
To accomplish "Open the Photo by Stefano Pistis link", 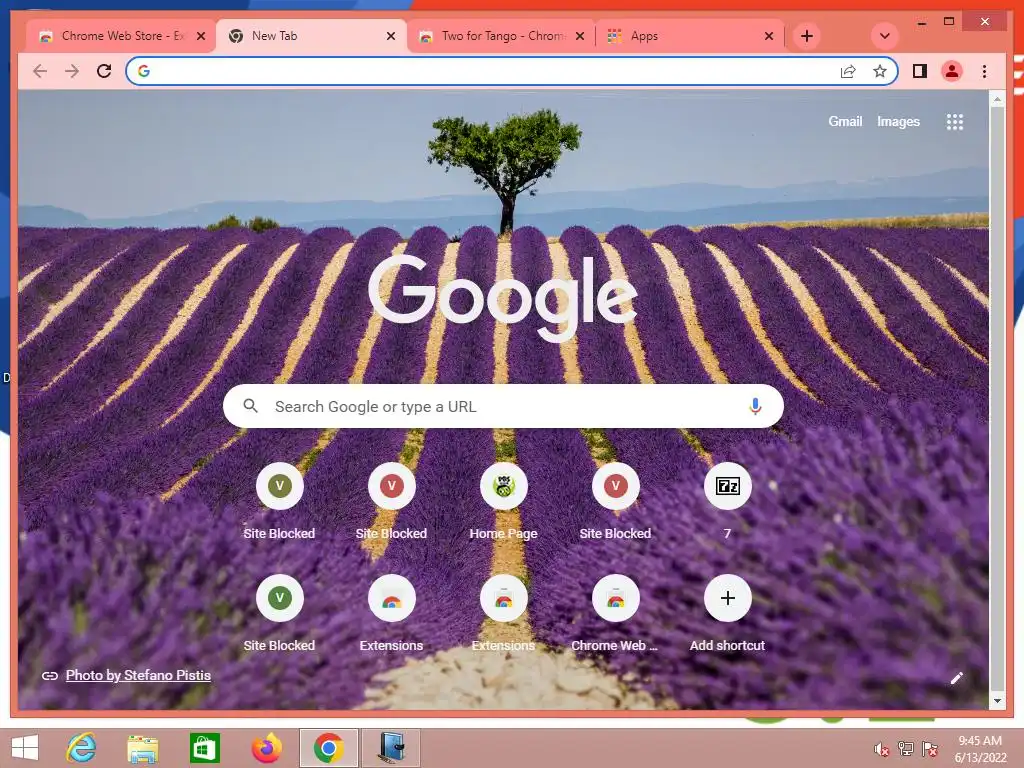I will [138, 675].
